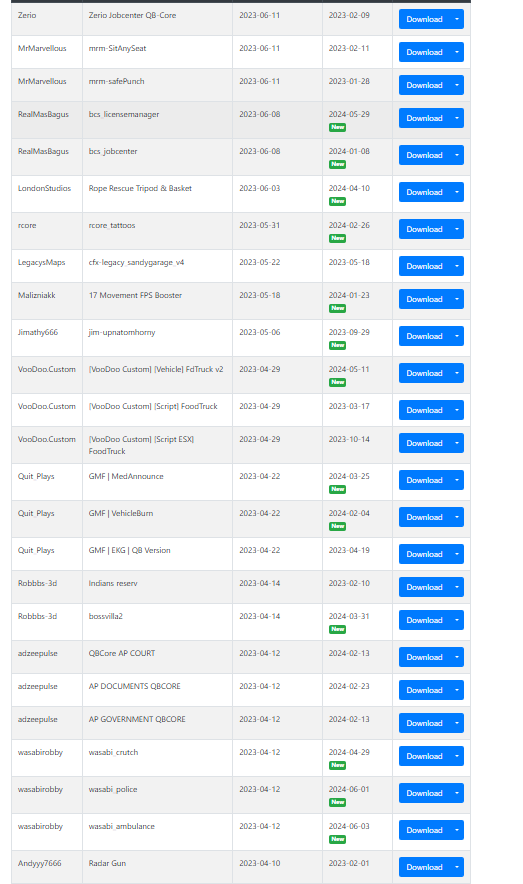Screen dimensions: 523x884
Task: Open download options arrow for mrm-SitAnySeat
Action: pos(457,52)
